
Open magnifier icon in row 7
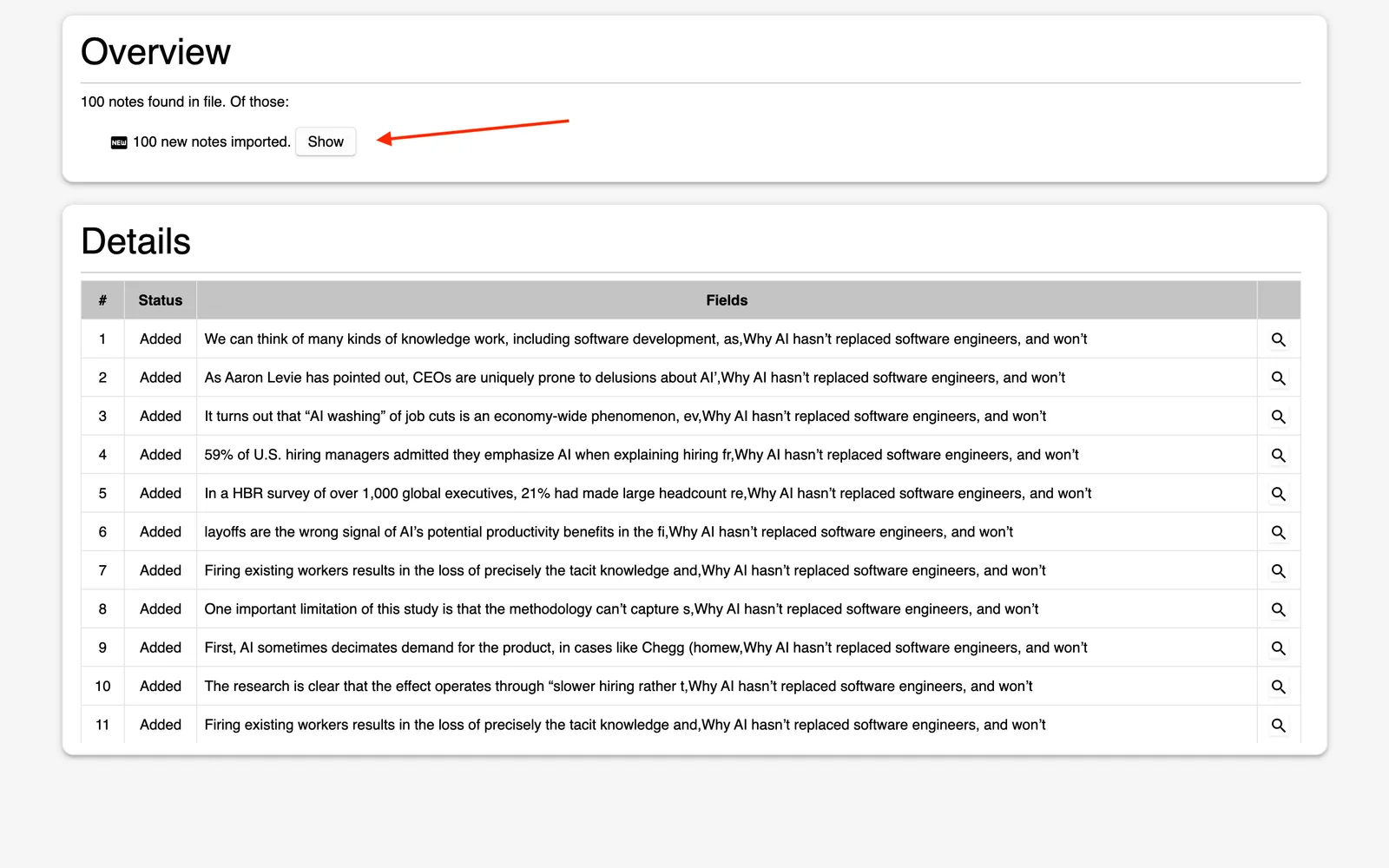point(1278,571)
